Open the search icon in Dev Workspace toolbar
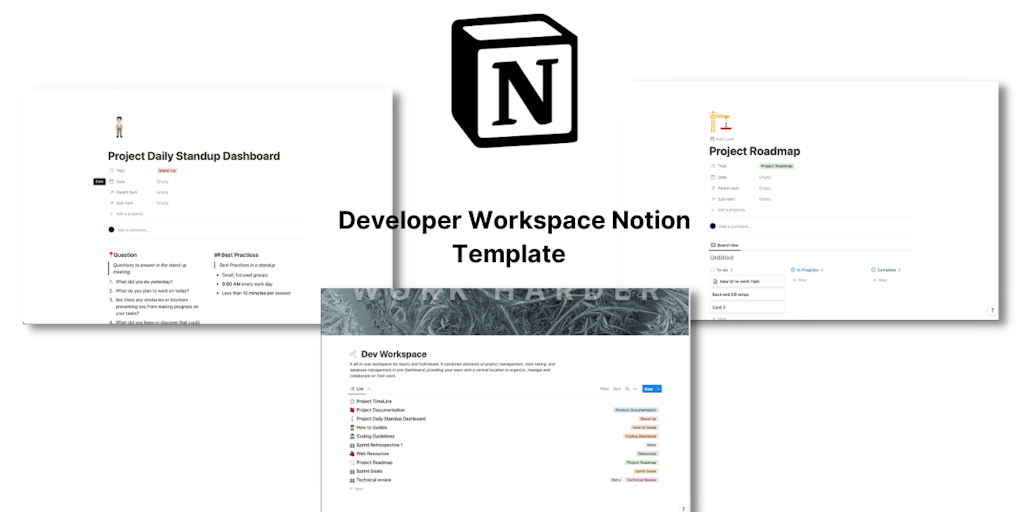The height and width of the screenshot is (512, 1024). tap(627, 389)
